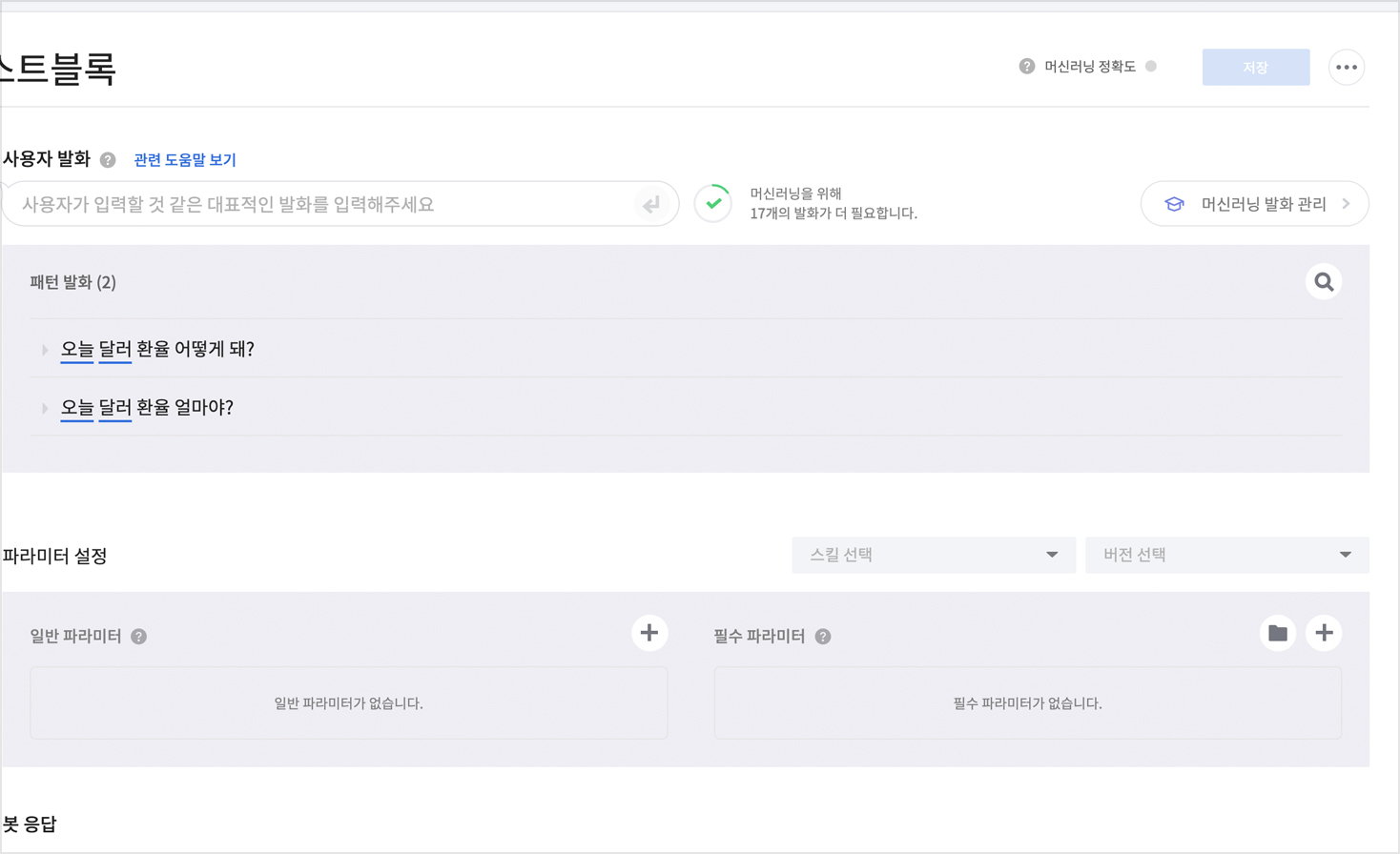This screenshot has height=854, width=1400.
Task: Click help icon beside 머신러닝 정확도
Action: coord(1026,66)
